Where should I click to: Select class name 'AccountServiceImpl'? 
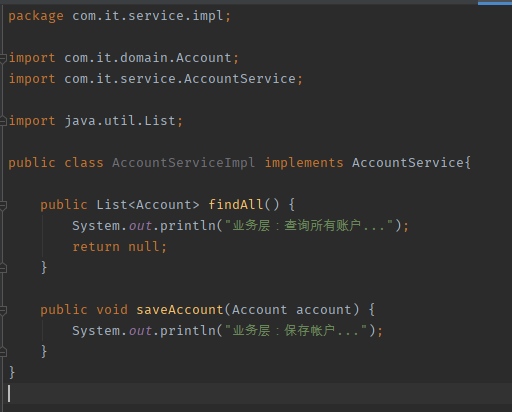(x=183, y=163)
